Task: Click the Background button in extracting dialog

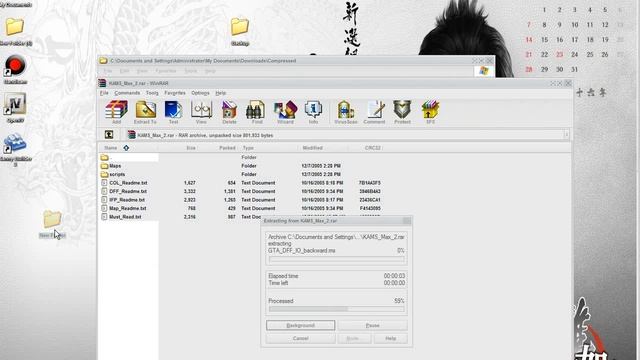Action: pyautogui.click(x=300, y=325)
